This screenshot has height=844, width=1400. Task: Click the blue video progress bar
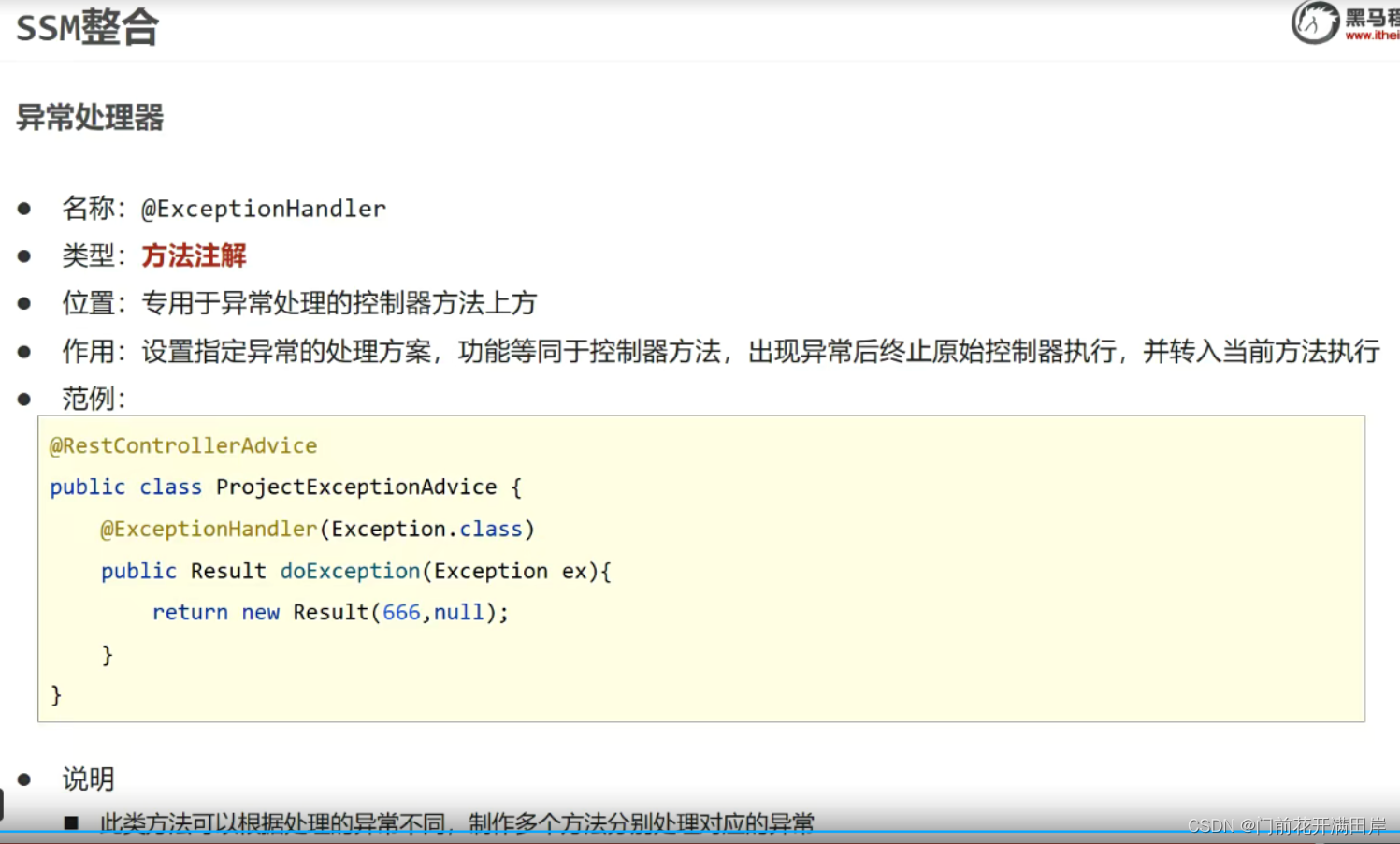point(700,832)
